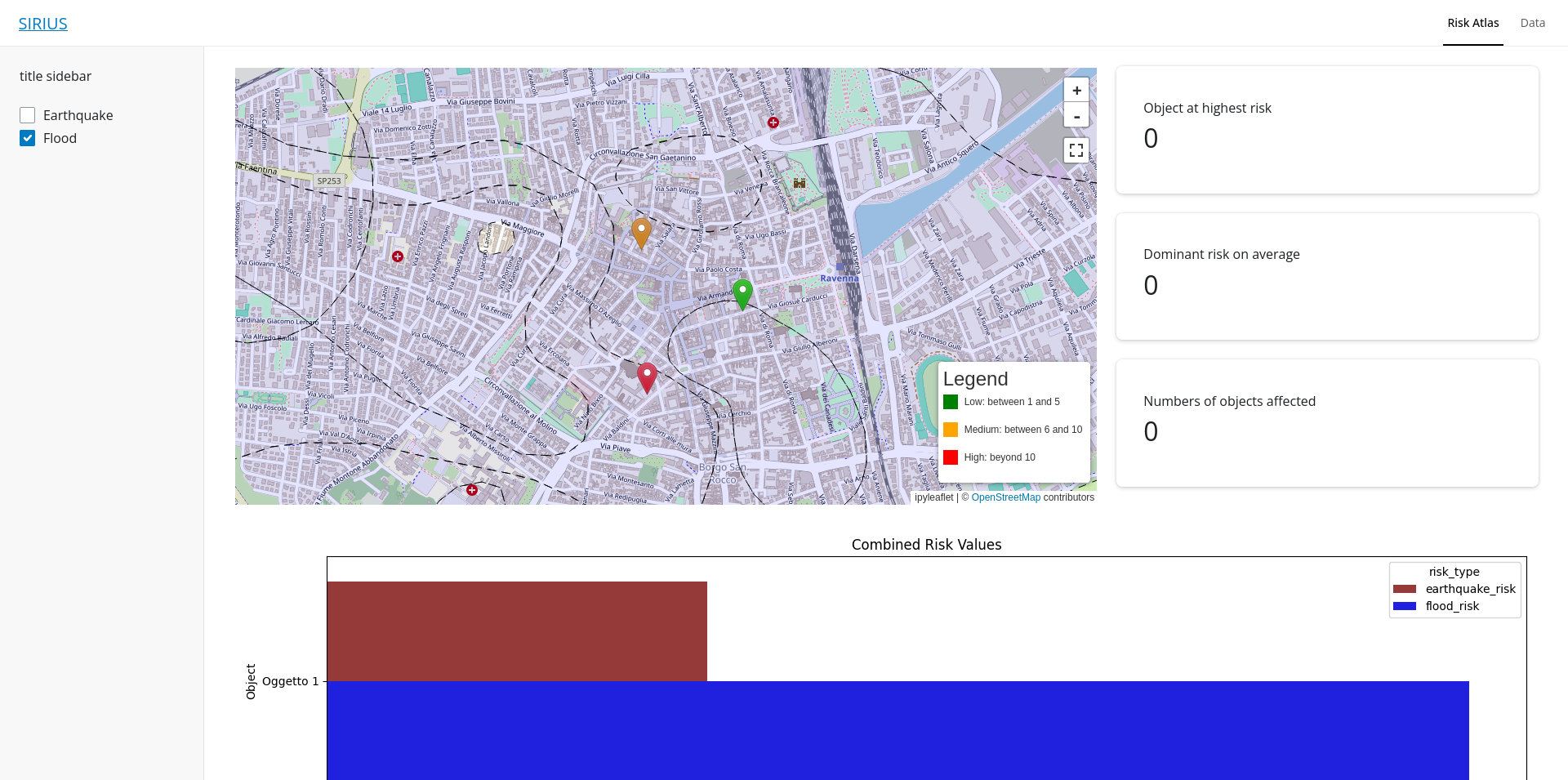Viewport: 1568px width, 780px height.
Task: Click the map zoom in button
Action: [1076, 91]
